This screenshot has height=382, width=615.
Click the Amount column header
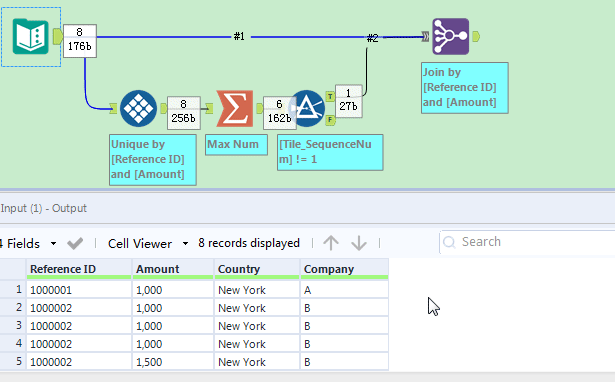(173, 269)
